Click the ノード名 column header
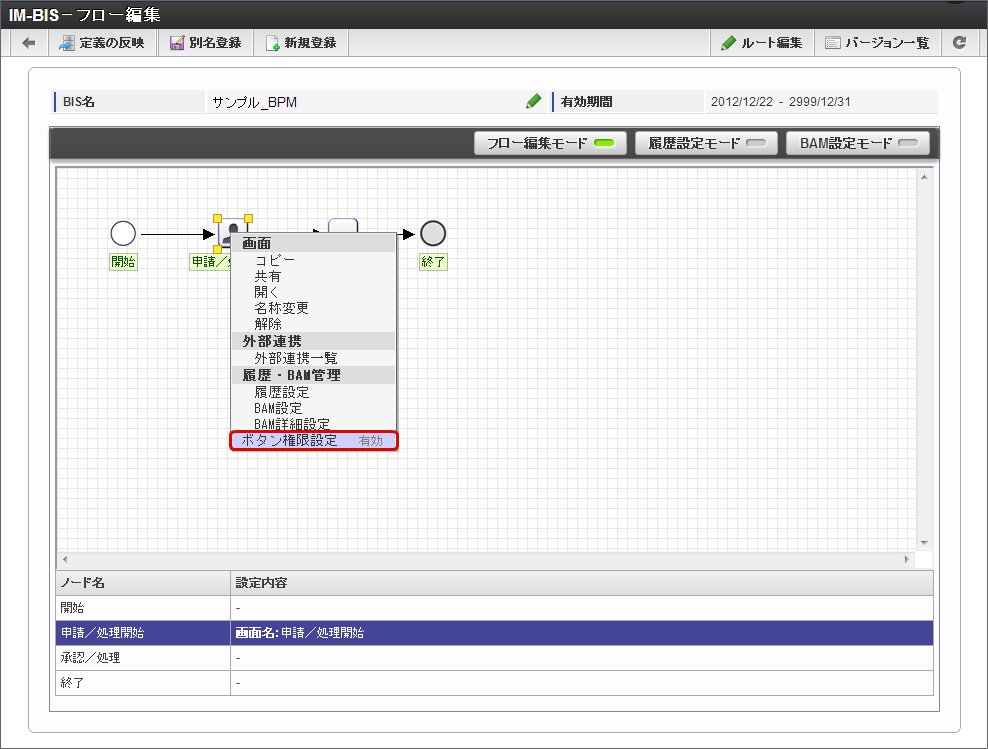 tap(143, 583)
